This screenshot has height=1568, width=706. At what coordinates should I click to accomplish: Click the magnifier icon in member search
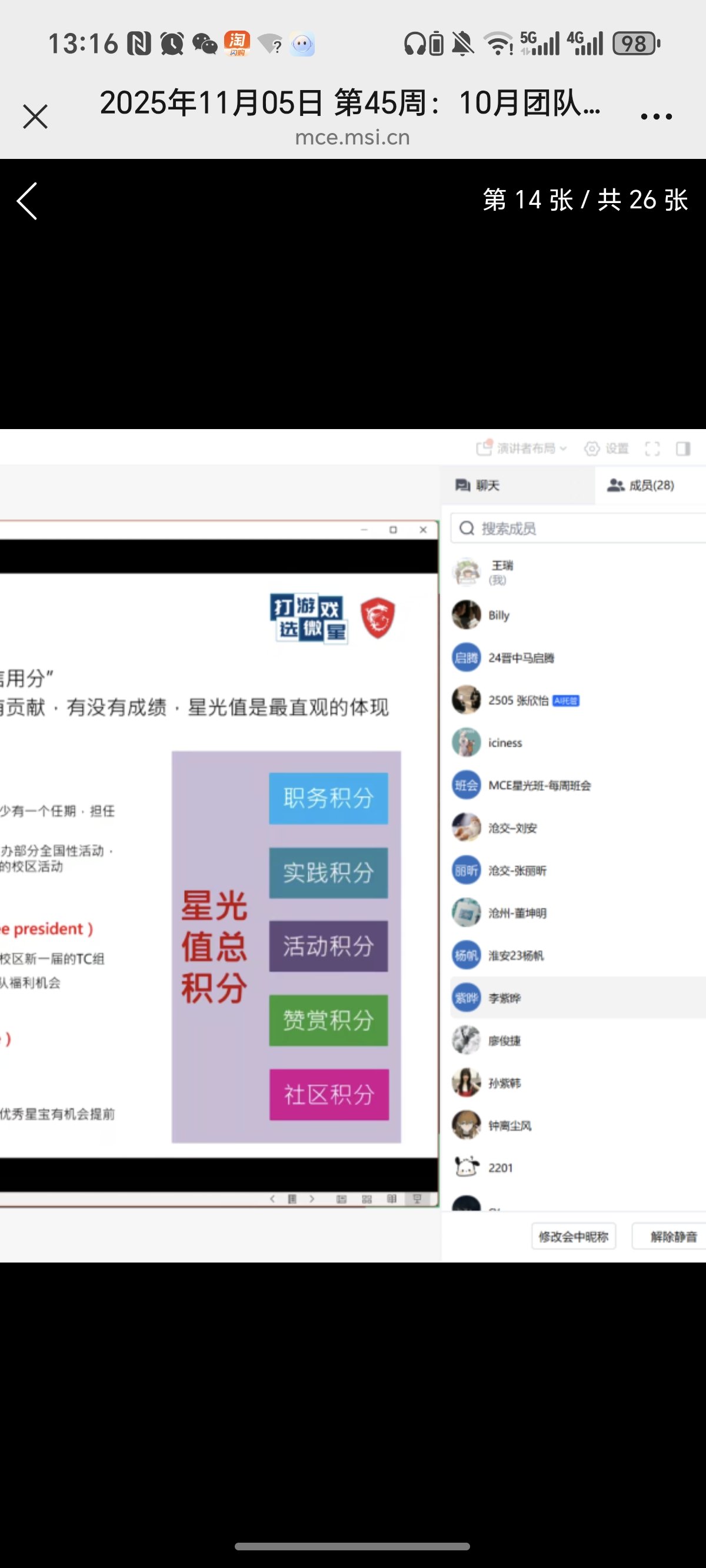point(467,528)
